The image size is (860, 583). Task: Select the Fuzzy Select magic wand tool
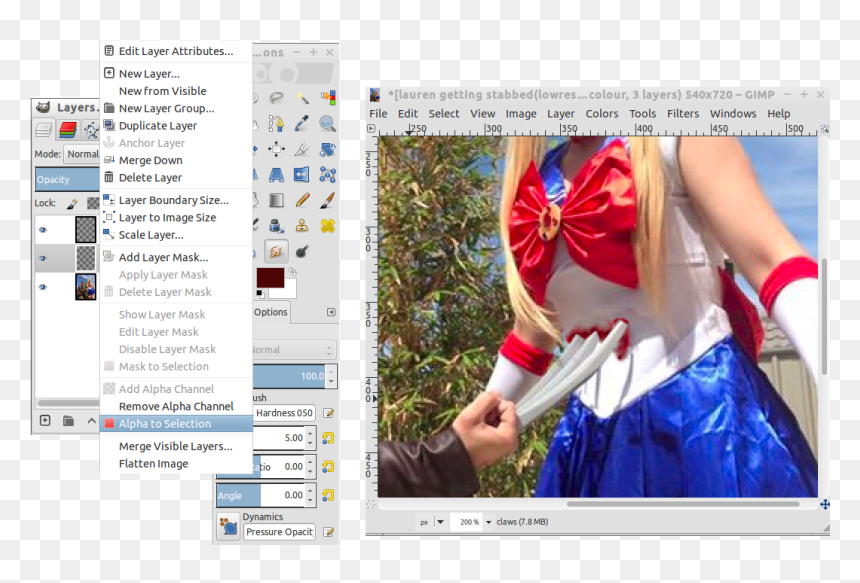302,98
